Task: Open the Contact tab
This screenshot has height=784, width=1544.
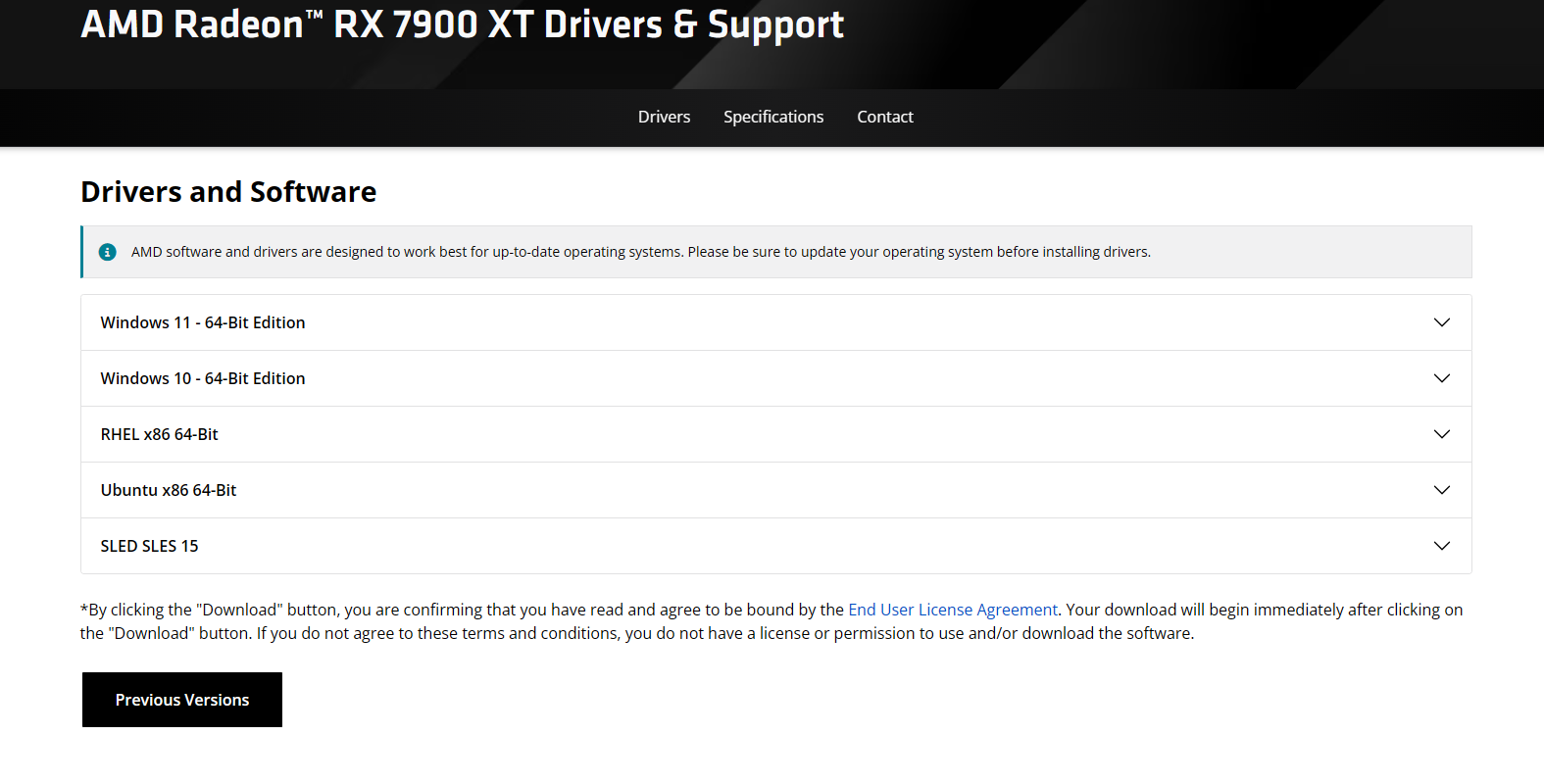Action: click(884, 117)
